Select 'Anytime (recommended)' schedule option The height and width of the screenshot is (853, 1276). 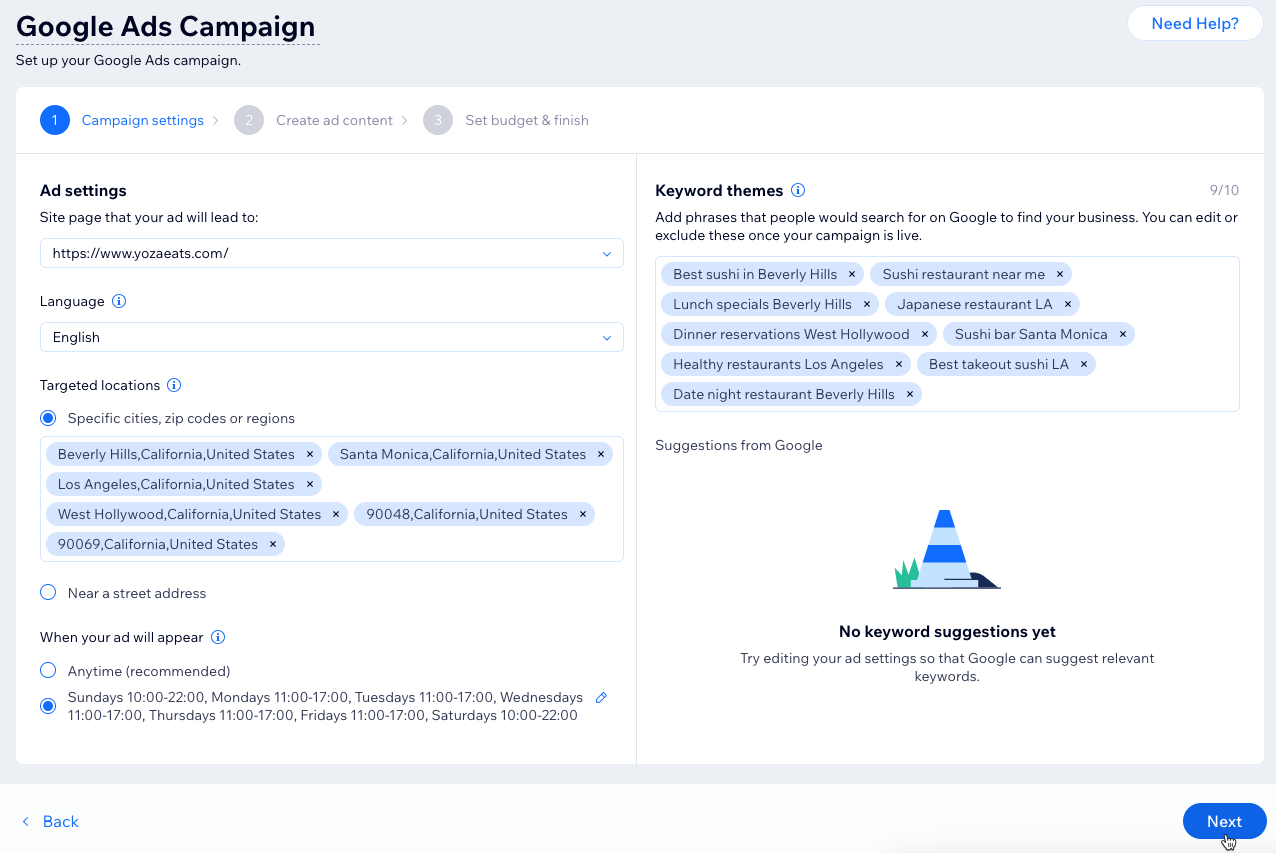click(x=48, y=671)
